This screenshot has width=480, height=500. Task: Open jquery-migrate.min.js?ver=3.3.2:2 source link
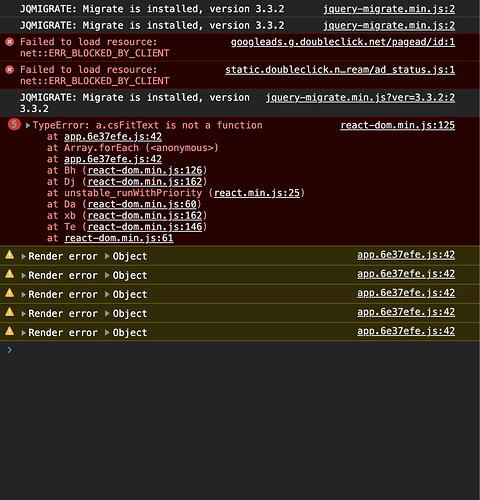coord(360,98)
